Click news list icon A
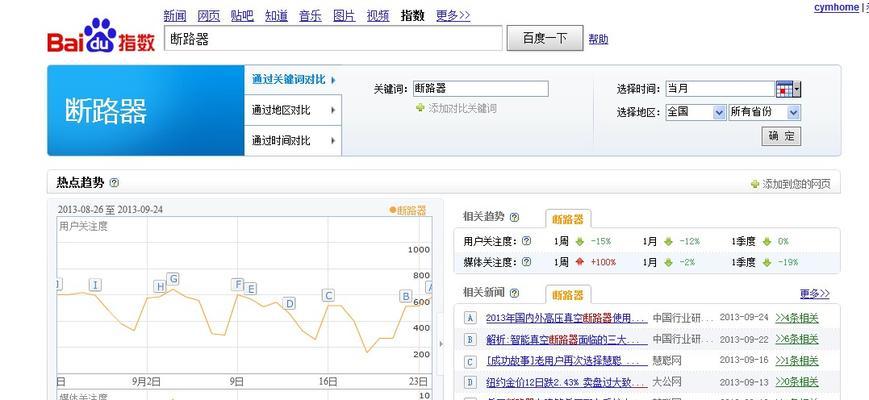 (470, 318)
